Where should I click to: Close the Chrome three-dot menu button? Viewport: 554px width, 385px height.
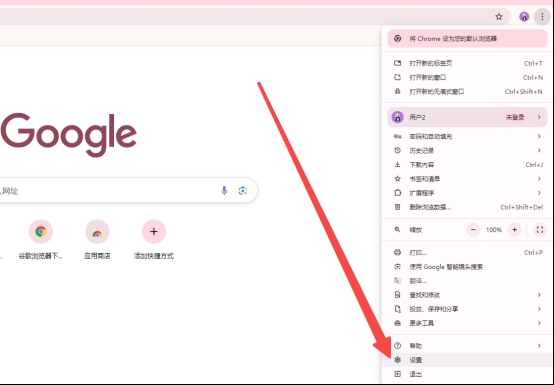pos(542,17)
